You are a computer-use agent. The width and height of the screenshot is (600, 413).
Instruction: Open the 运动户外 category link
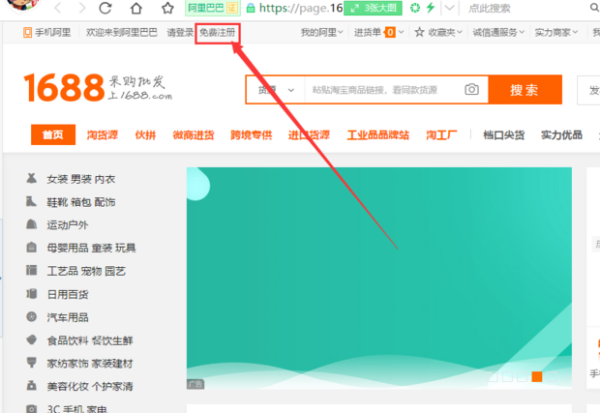(67, 225)
